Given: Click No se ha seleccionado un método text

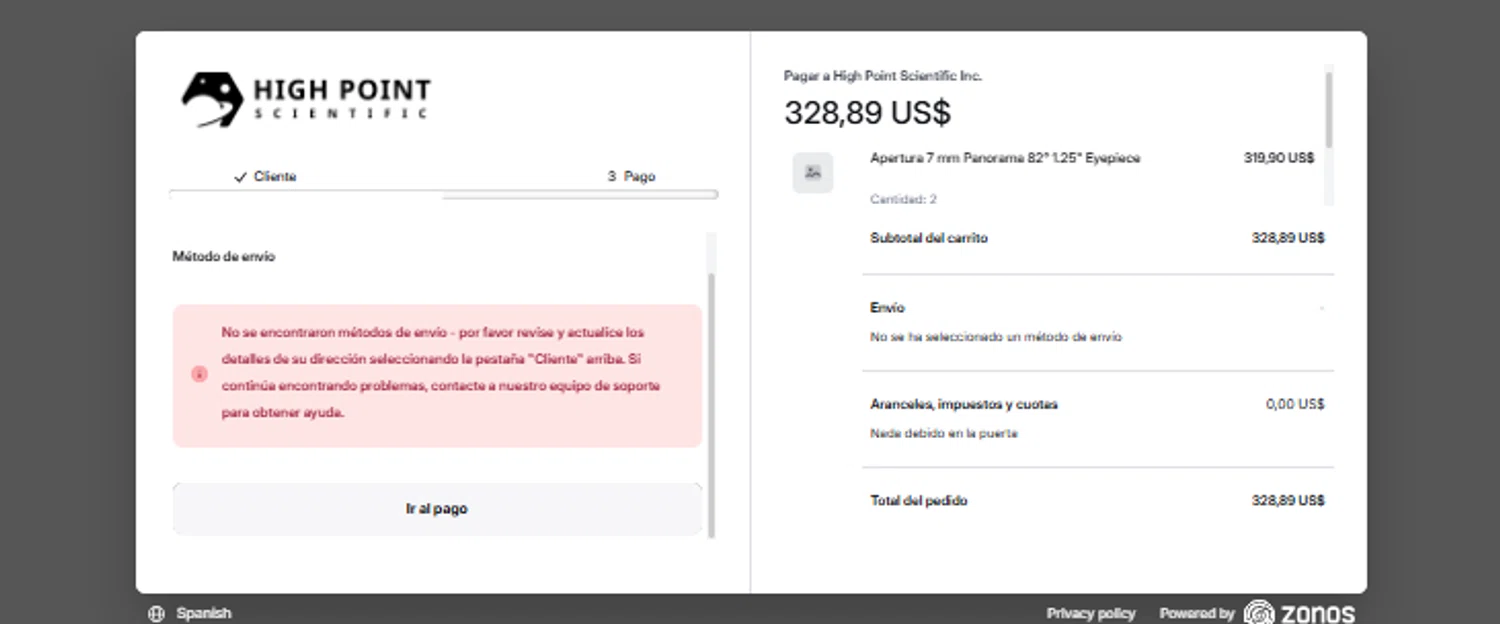Looking at the screenshot, I should [x=996, y=337].
